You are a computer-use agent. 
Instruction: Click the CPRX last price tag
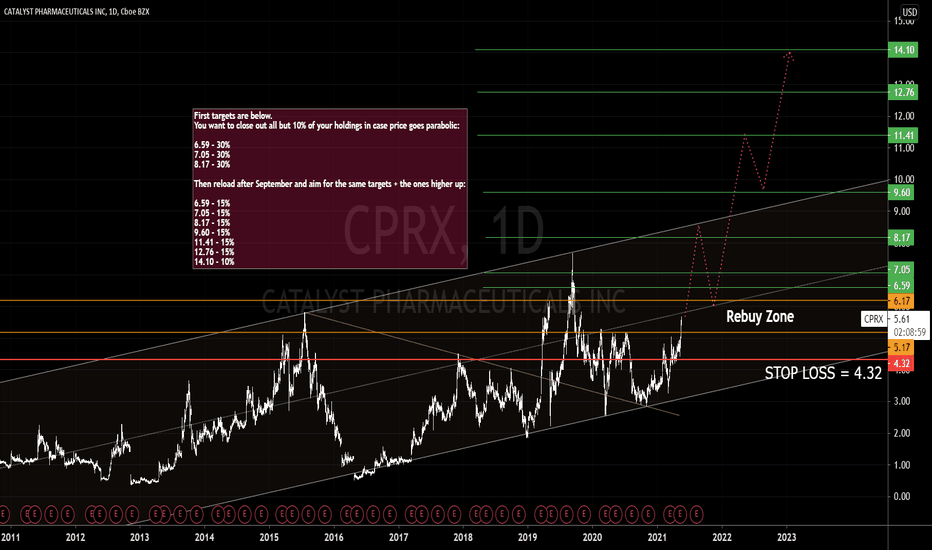(873, 319)
